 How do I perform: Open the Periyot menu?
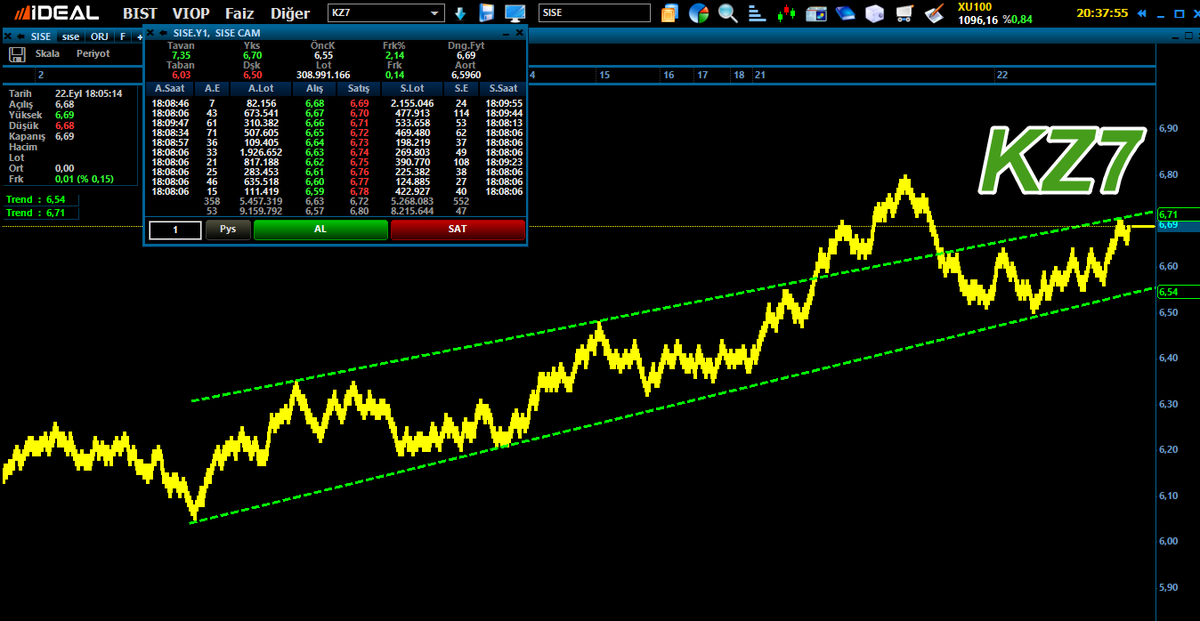point(93,53)
